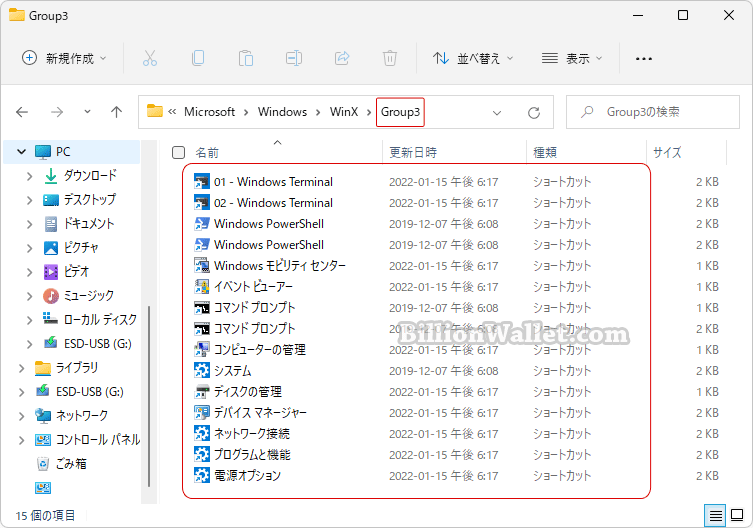This screenshot has height=528, width=753.
Task: Collapse the PC tree node
Action: coord(21,152)
